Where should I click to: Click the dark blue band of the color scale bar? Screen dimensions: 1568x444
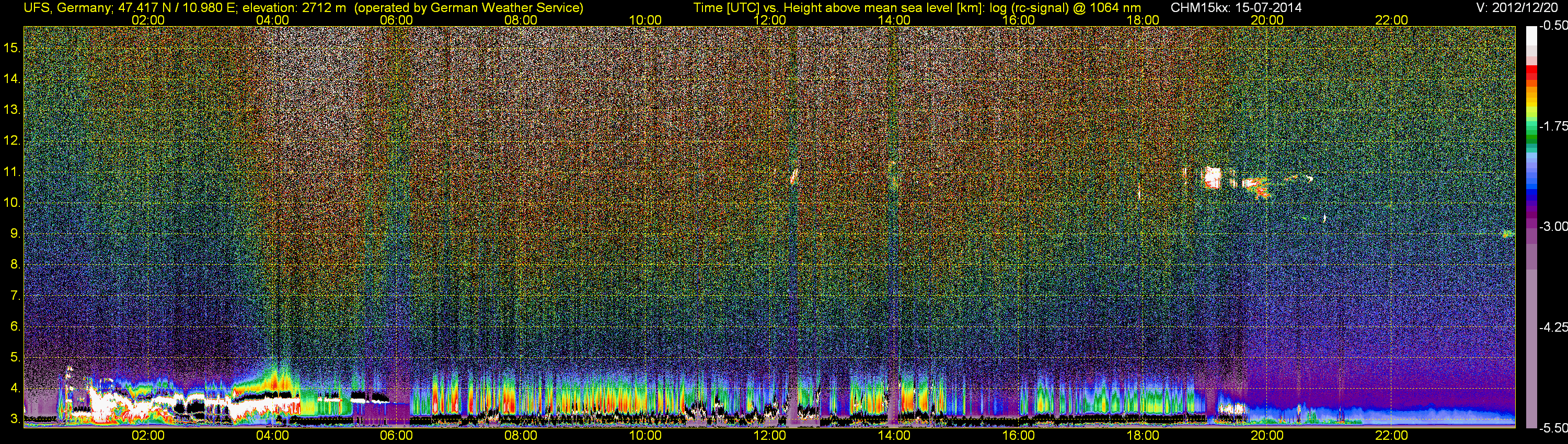click(x=1531, y=196)
